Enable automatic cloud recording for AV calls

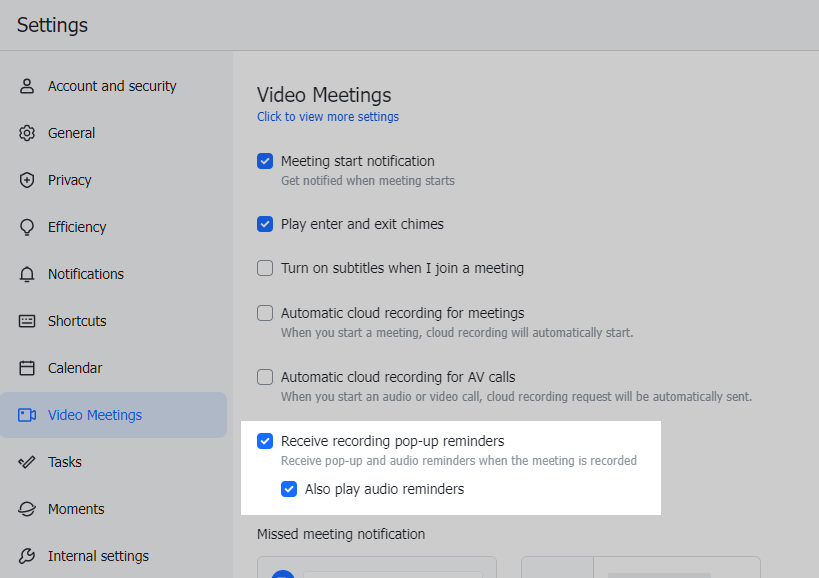click(265, 377)
